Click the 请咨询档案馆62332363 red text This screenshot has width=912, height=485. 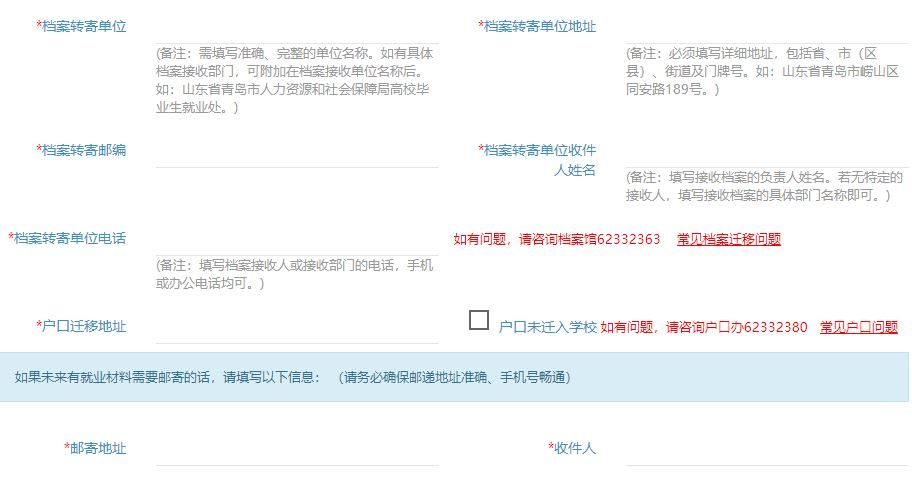pos(589,239)
